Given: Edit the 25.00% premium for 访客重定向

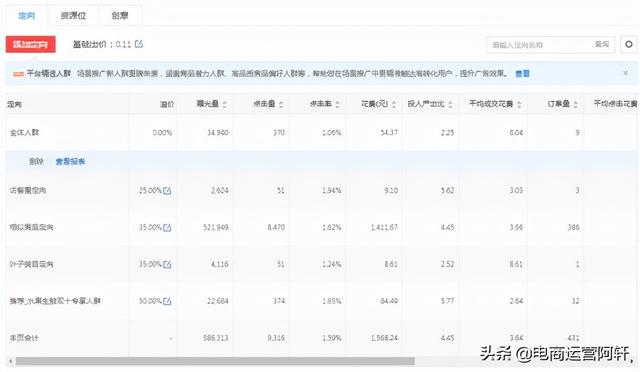Looking at the screenshot, I should click(x=167, y=191).
